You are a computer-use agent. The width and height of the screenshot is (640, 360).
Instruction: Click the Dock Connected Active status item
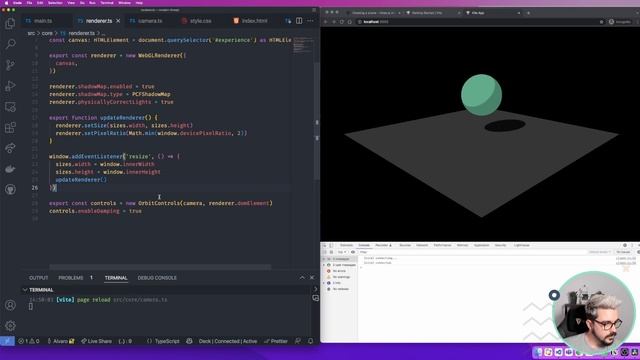(x=228, y=341)
